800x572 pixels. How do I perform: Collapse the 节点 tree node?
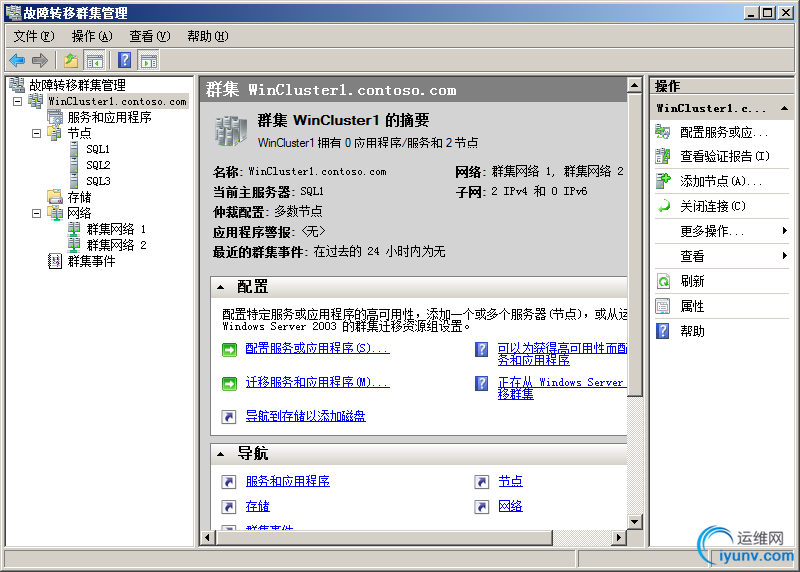pos(36,133)
